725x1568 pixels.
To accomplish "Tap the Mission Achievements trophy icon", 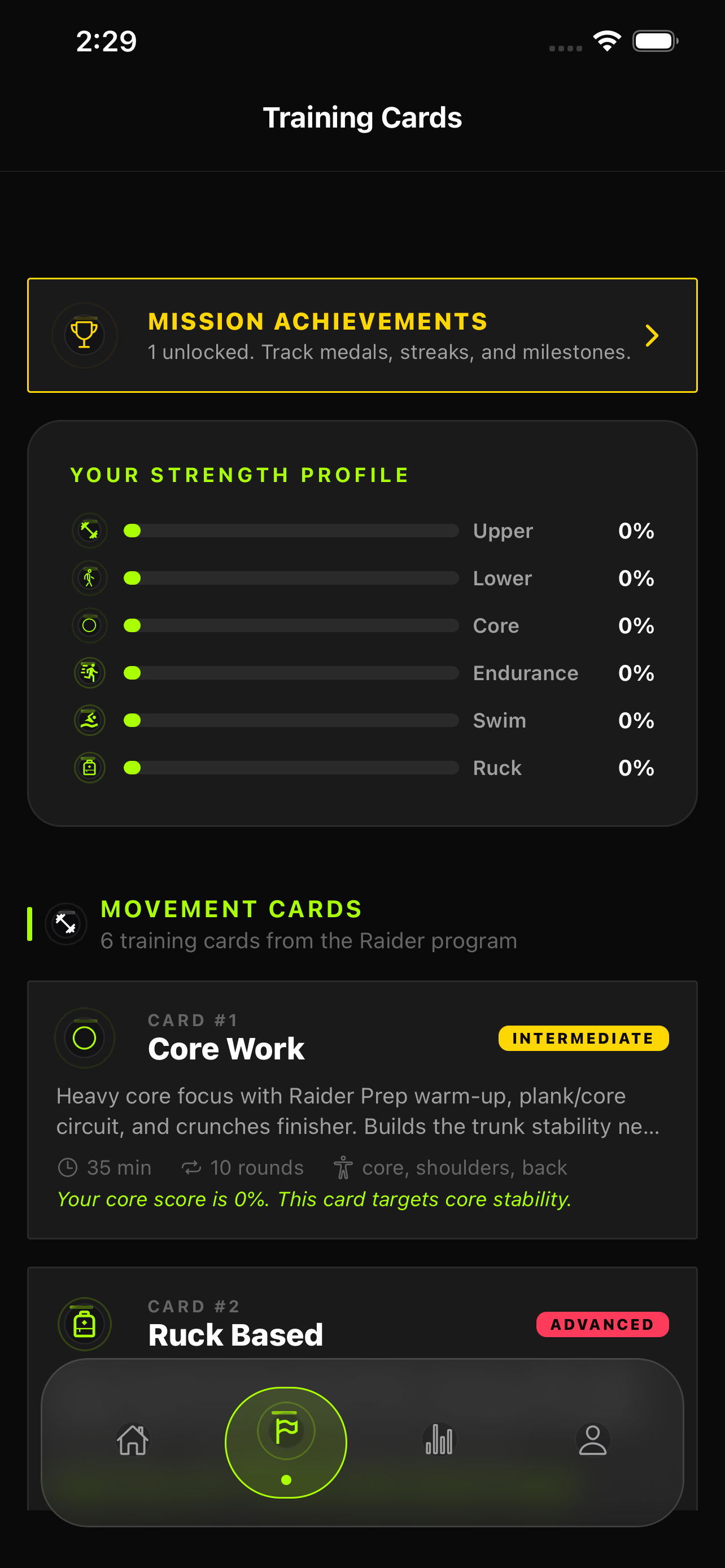I will (85, 335).
